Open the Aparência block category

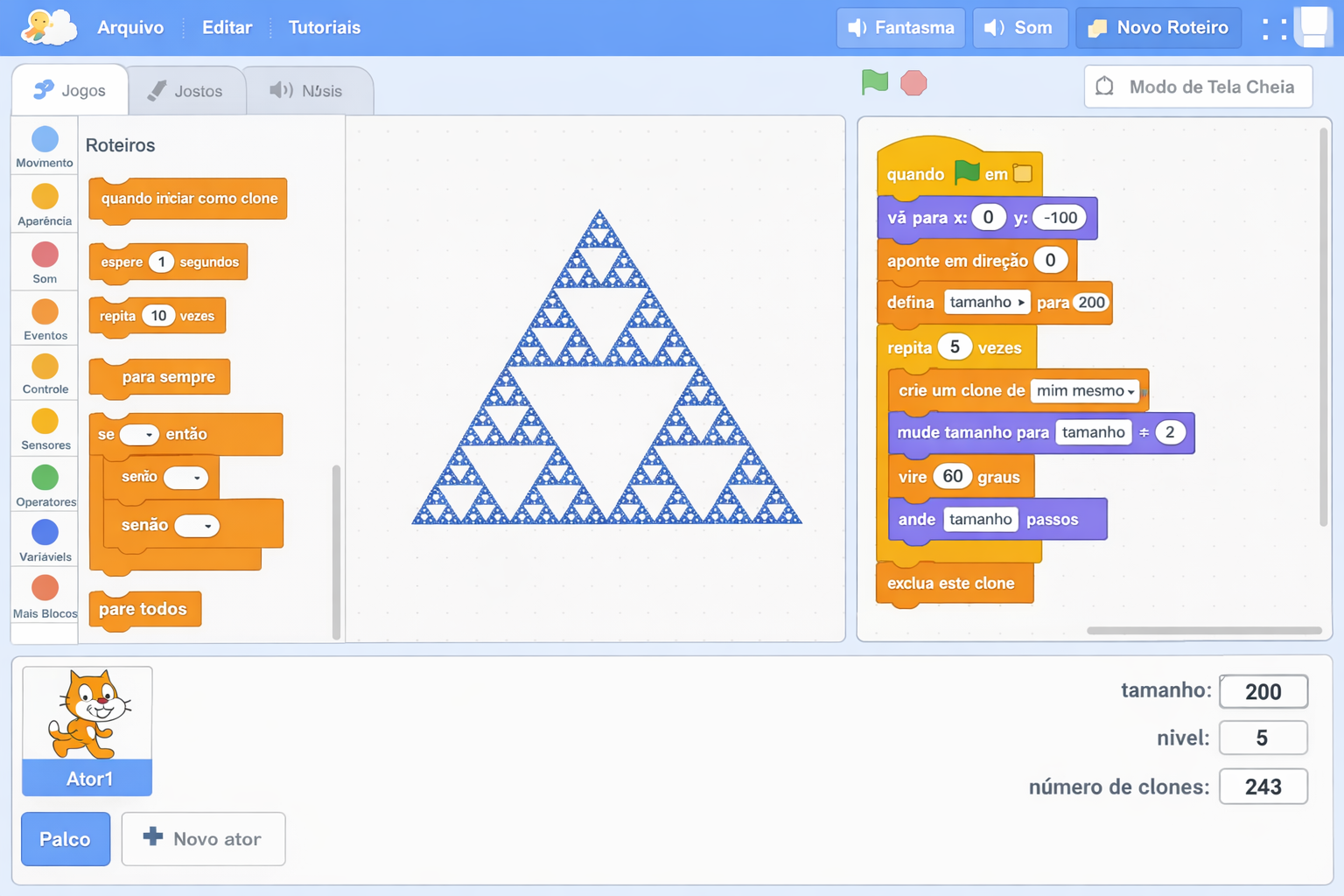pos(44,204)
